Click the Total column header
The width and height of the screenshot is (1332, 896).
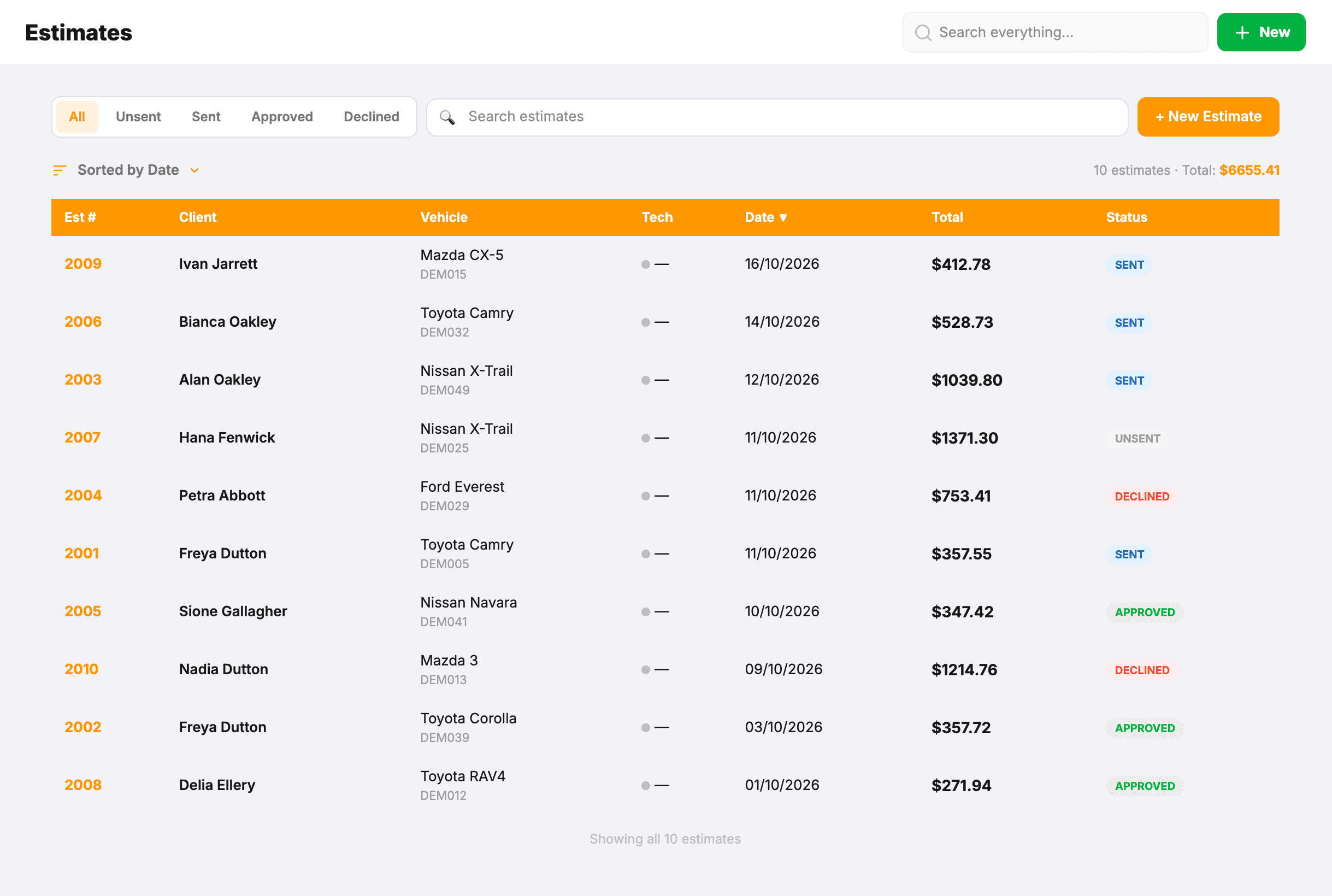(x=947, y=217)
